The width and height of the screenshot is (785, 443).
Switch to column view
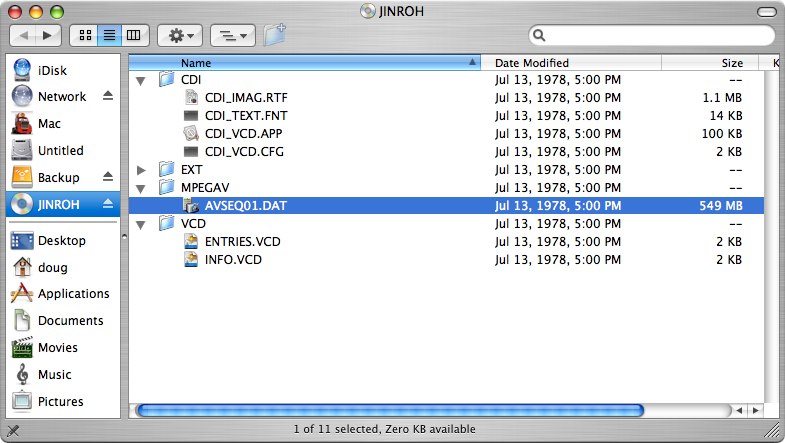point(134,36)
